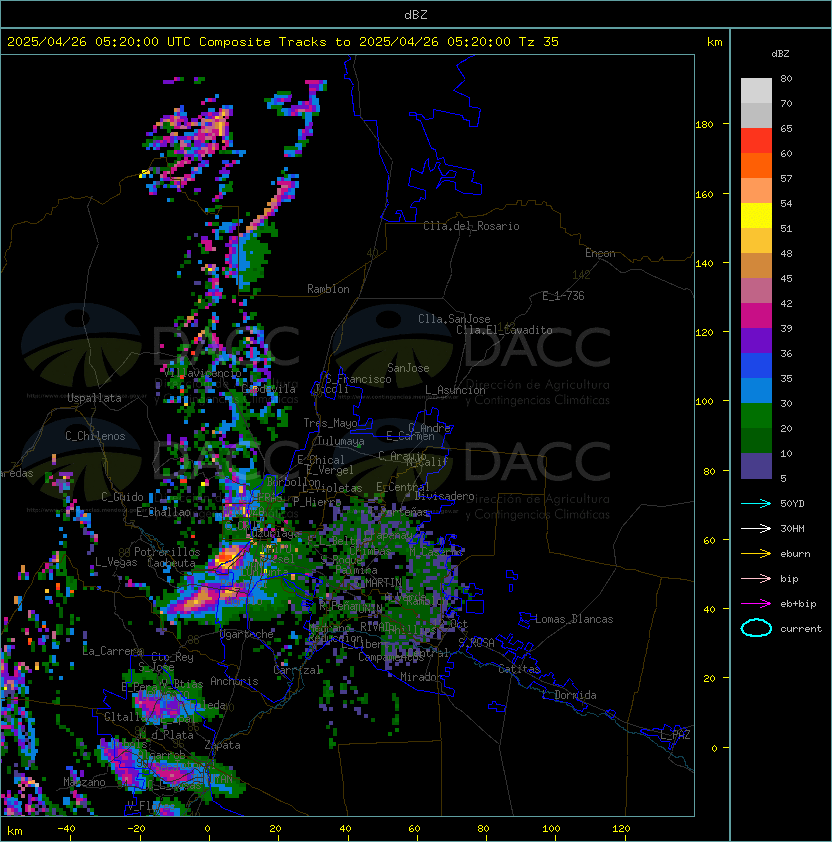Click the 'E_Challao' map label

[163, 512]
